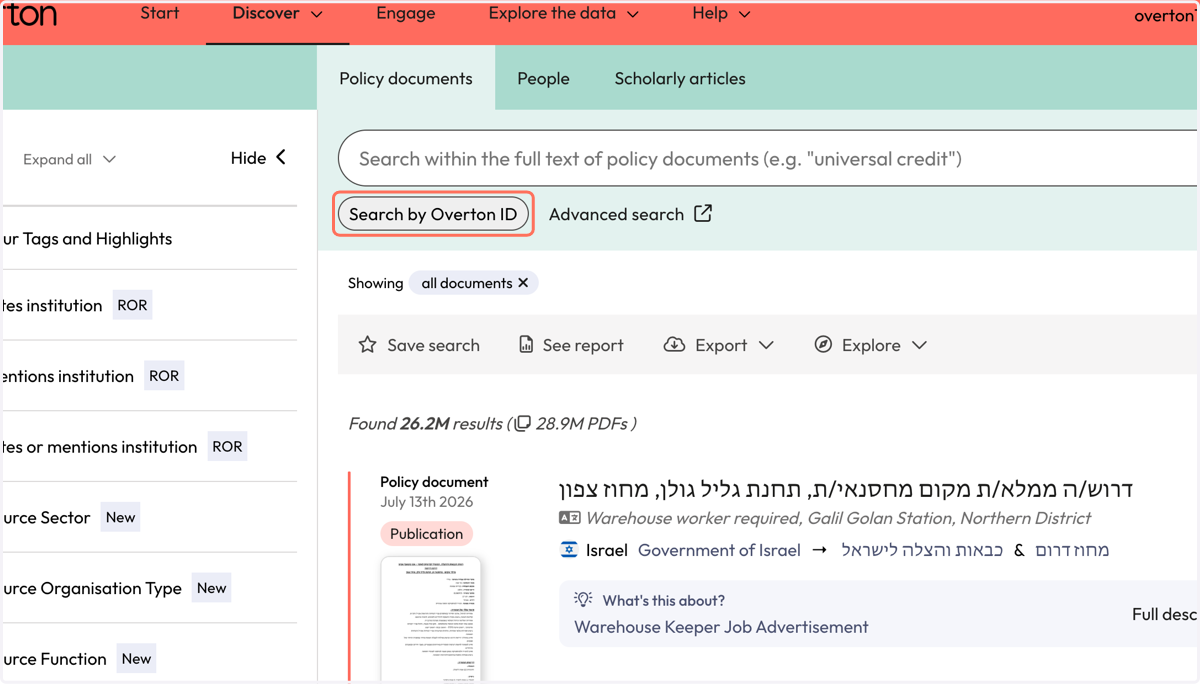Select the Israel country link
The width and height of the screenshot is (1200, 684).
pos(607,550)
